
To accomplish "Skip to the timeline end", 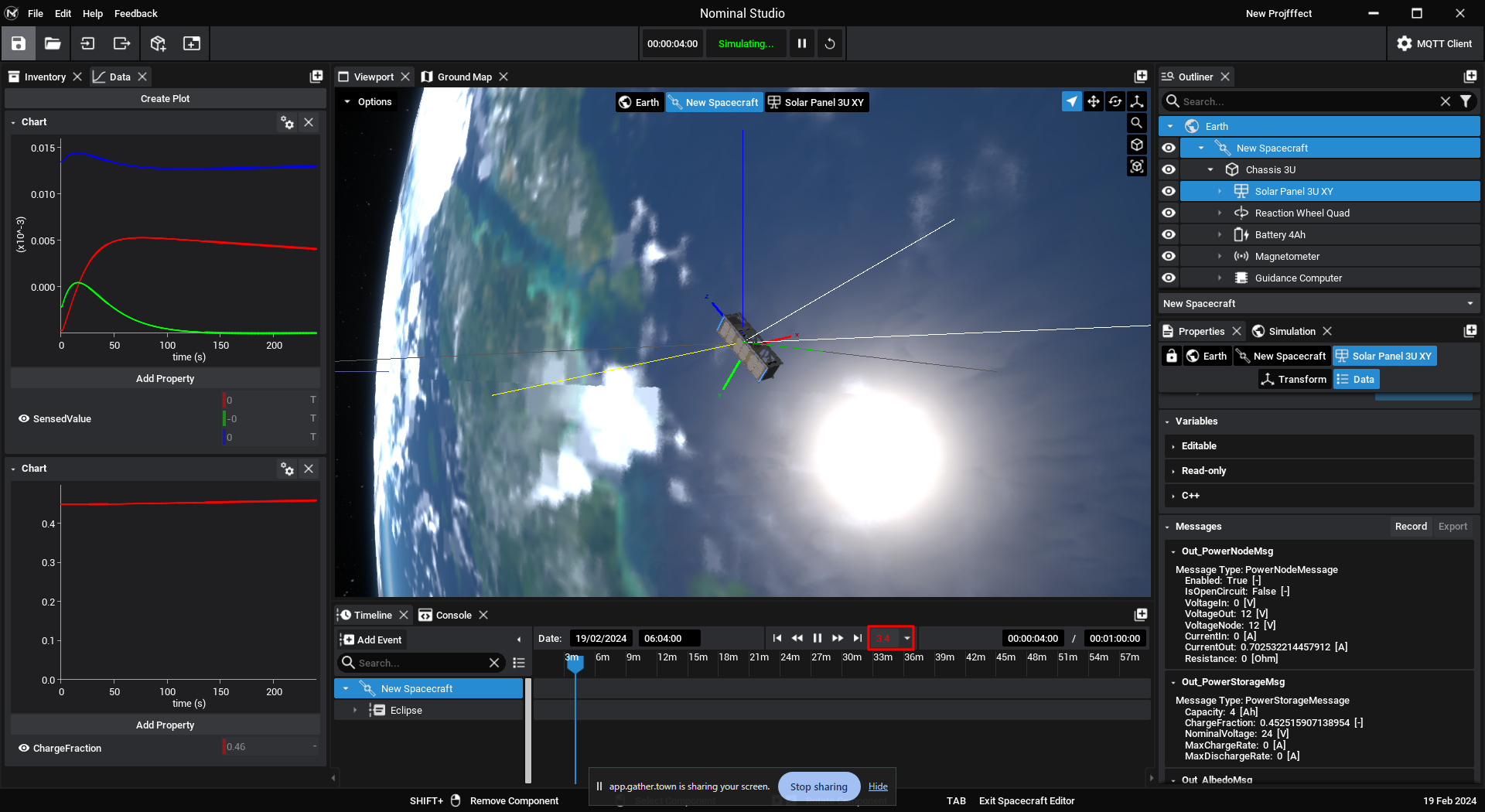I will pos(858,638).
